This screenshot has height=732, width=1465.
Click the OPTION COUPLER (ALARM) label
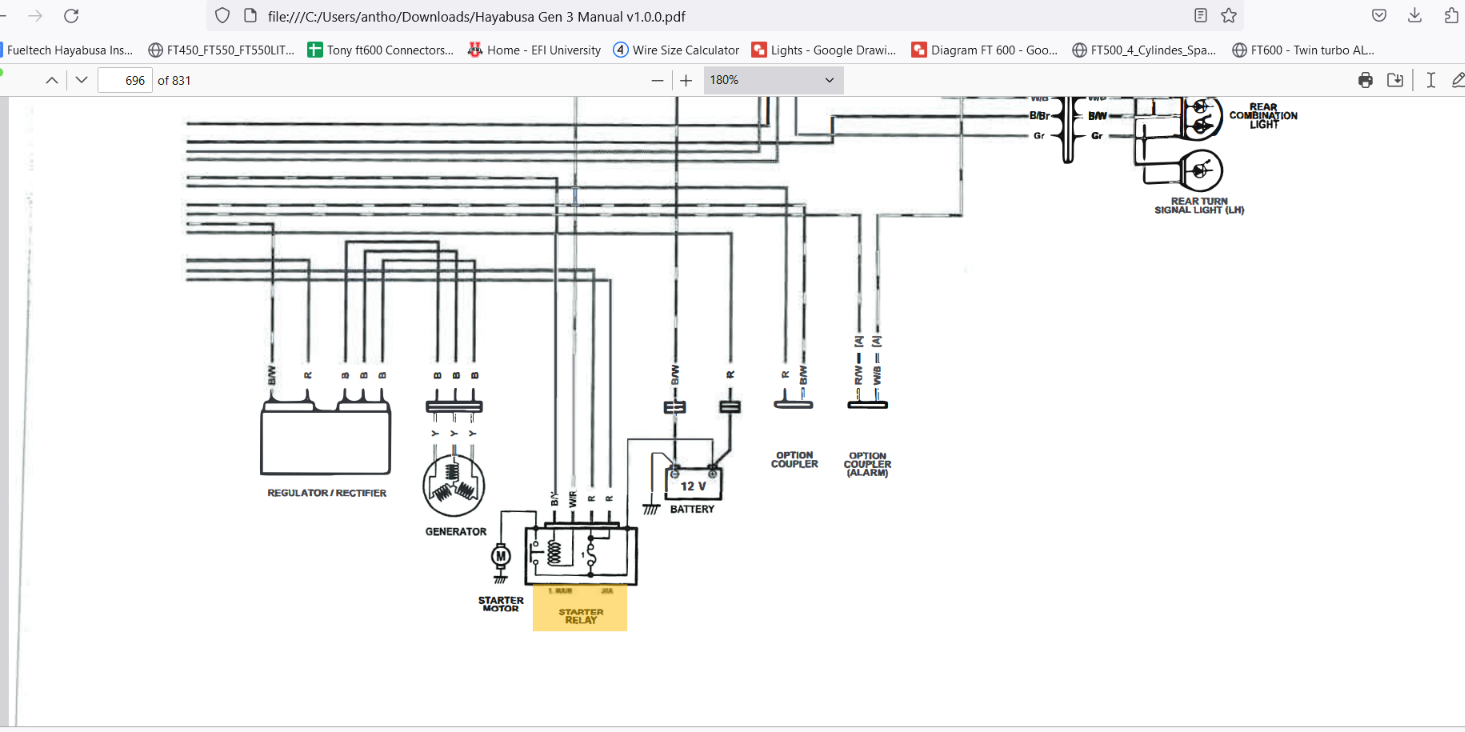point(868,464)
